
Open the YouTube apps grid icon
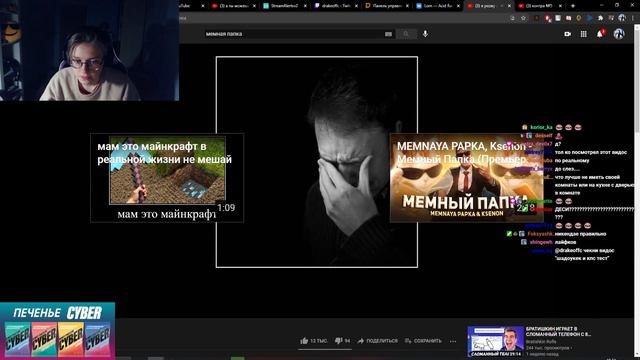coord(584,34)
